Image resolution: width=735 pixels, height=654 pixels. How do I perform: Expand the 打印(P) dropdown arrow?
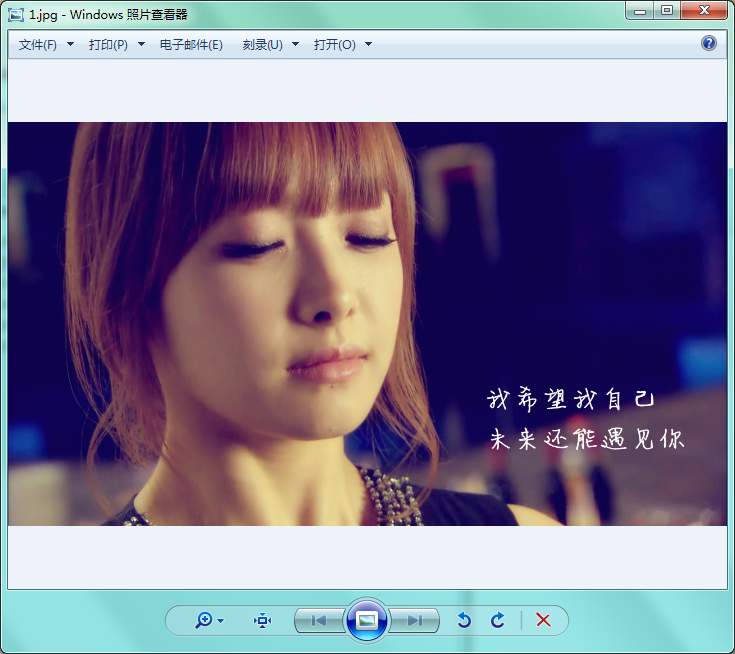[x=141, y=44]
